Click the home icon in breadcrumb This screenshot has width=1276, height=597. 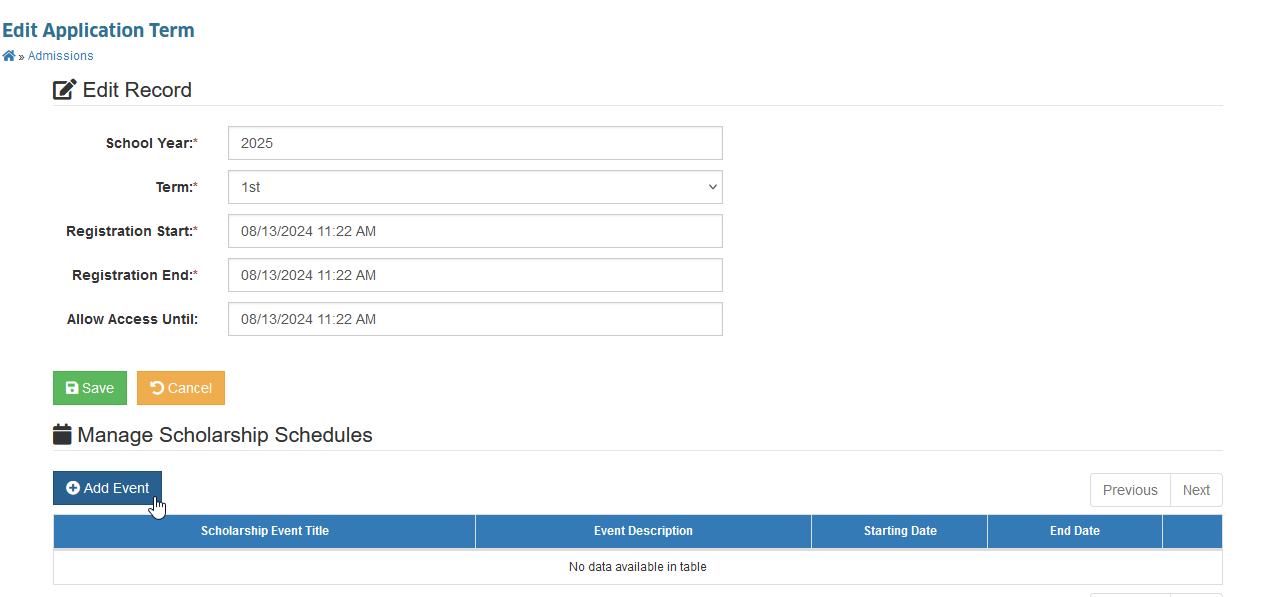tap(9, 56)
